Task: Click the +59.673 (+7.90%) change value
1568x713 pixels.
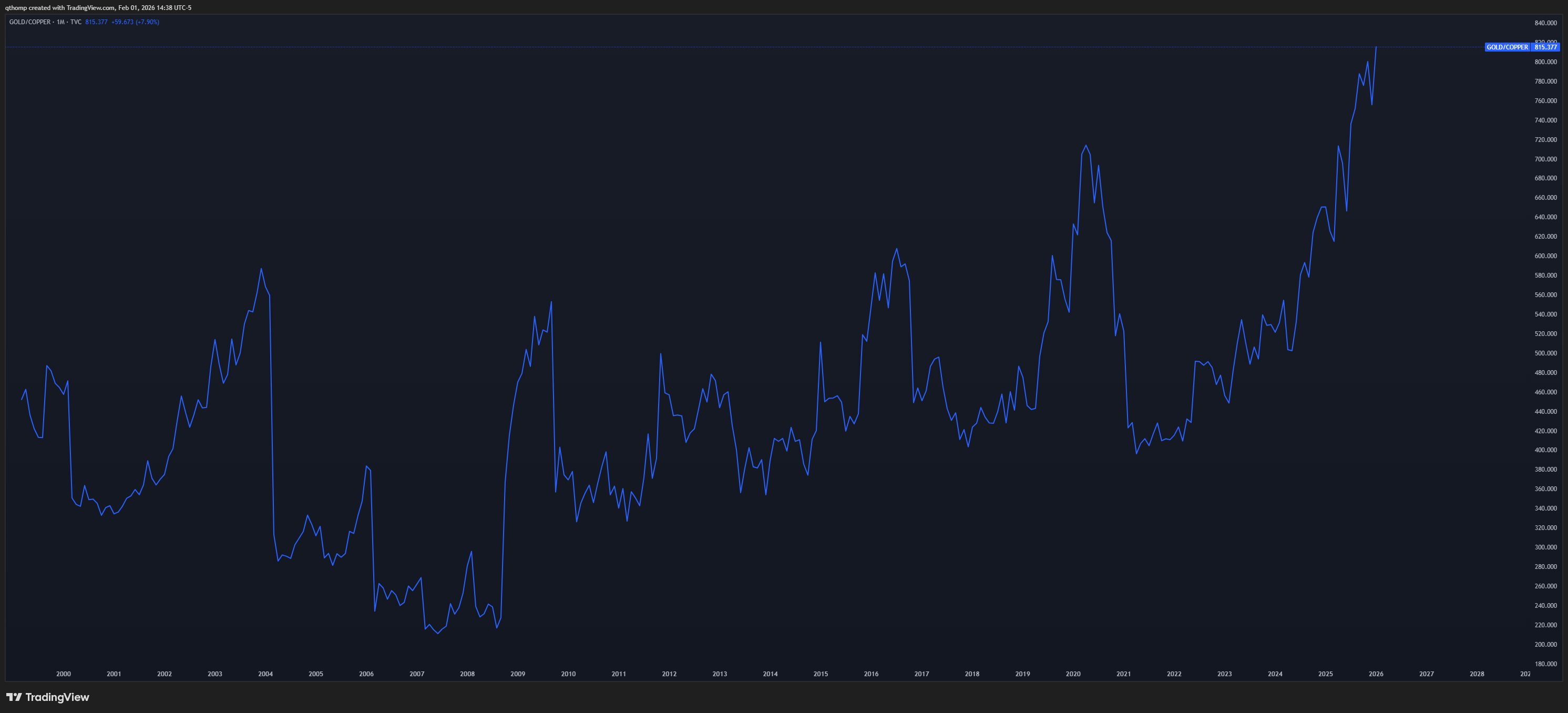Action: click(135, 22)
